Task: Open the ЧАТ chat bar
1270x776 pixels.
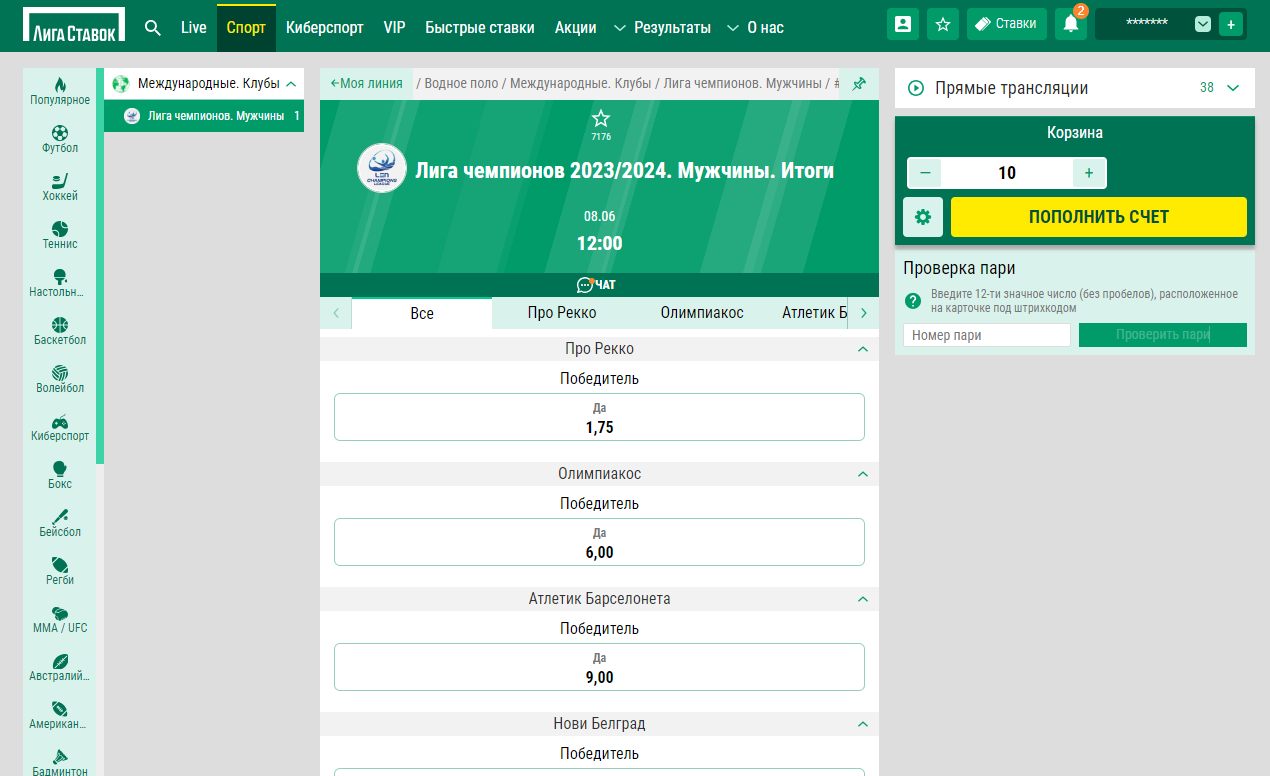Action: tap(599, 285)
